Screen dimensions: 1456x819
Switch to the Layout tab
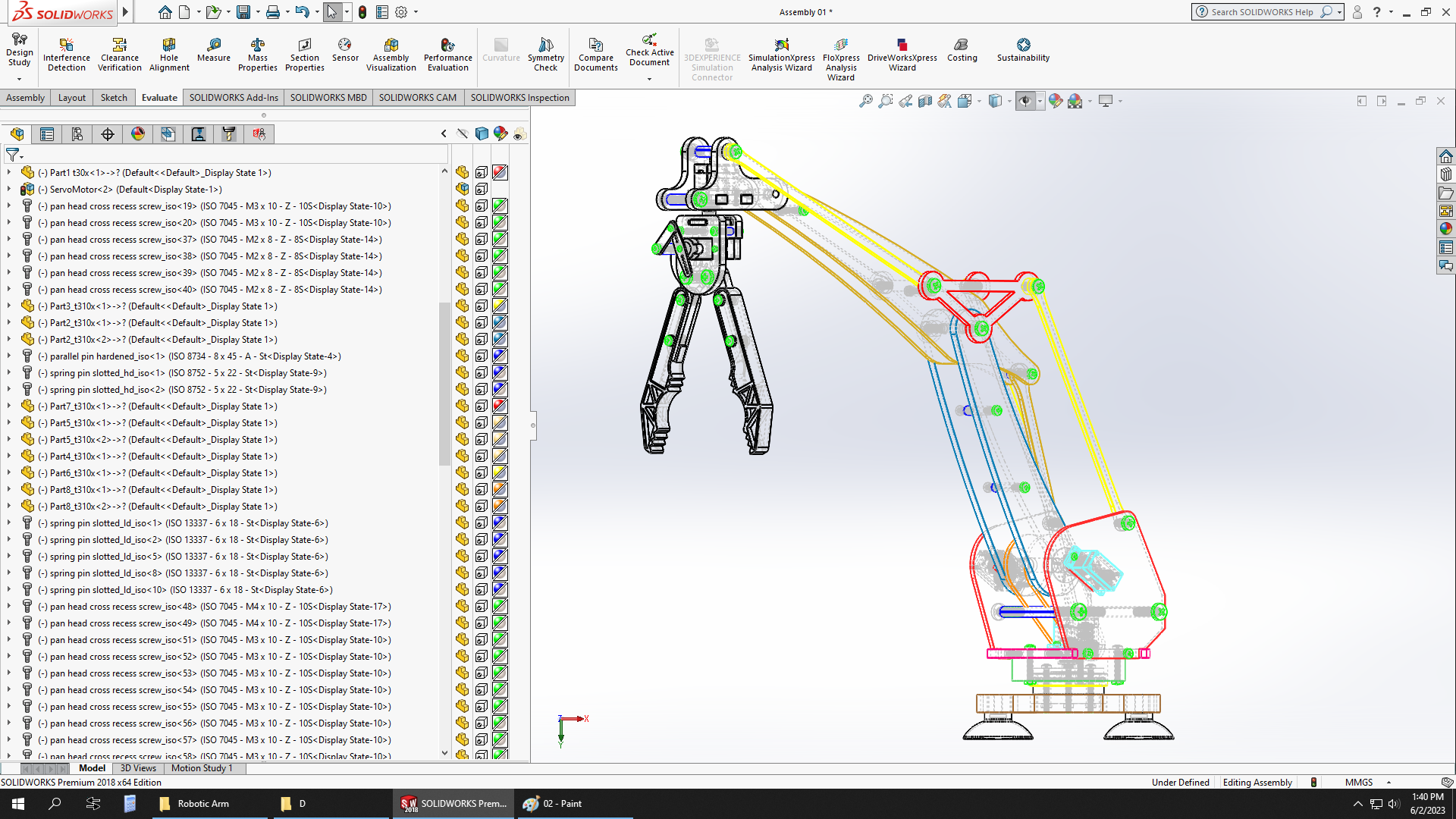coord(72,98)
